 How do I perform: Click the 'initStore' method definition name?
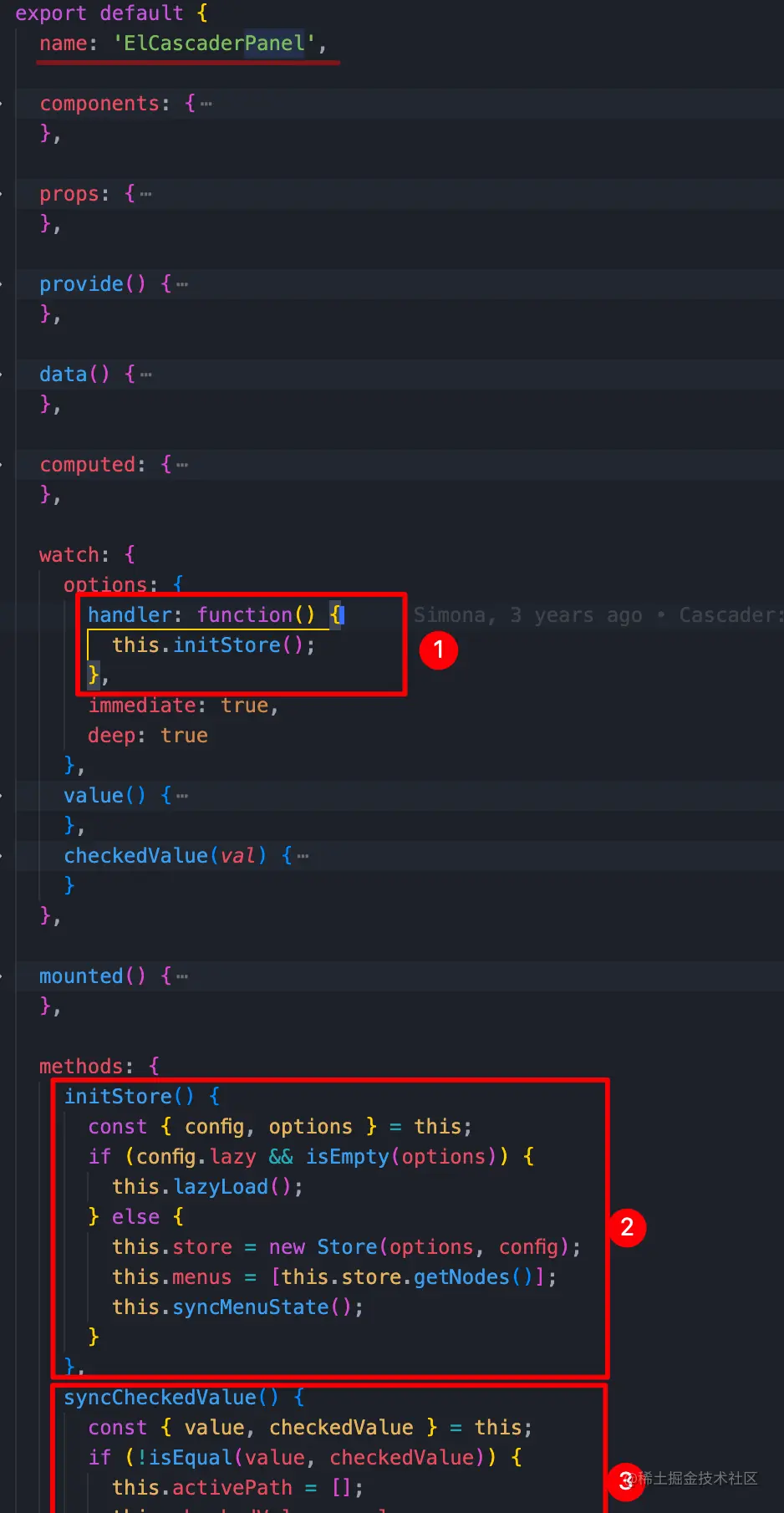(118, 1097)
